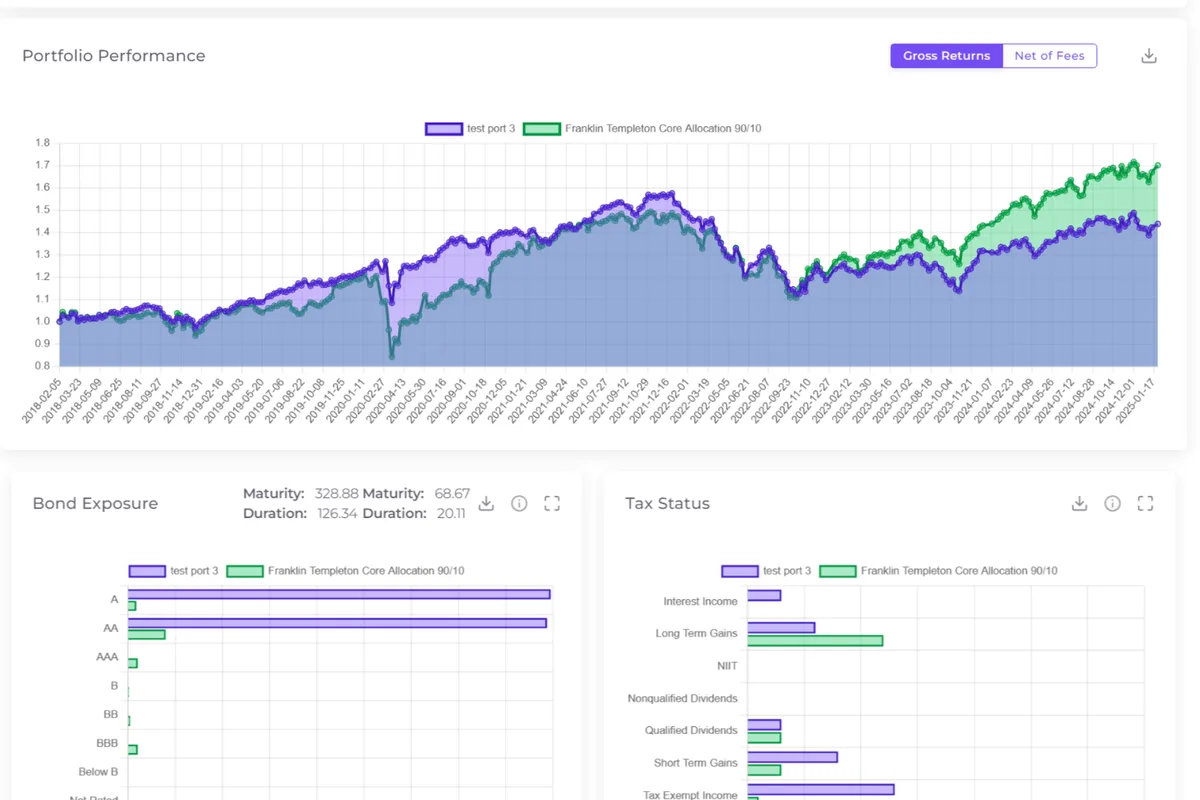Switch to Gross Returns view

pos(946,56)
